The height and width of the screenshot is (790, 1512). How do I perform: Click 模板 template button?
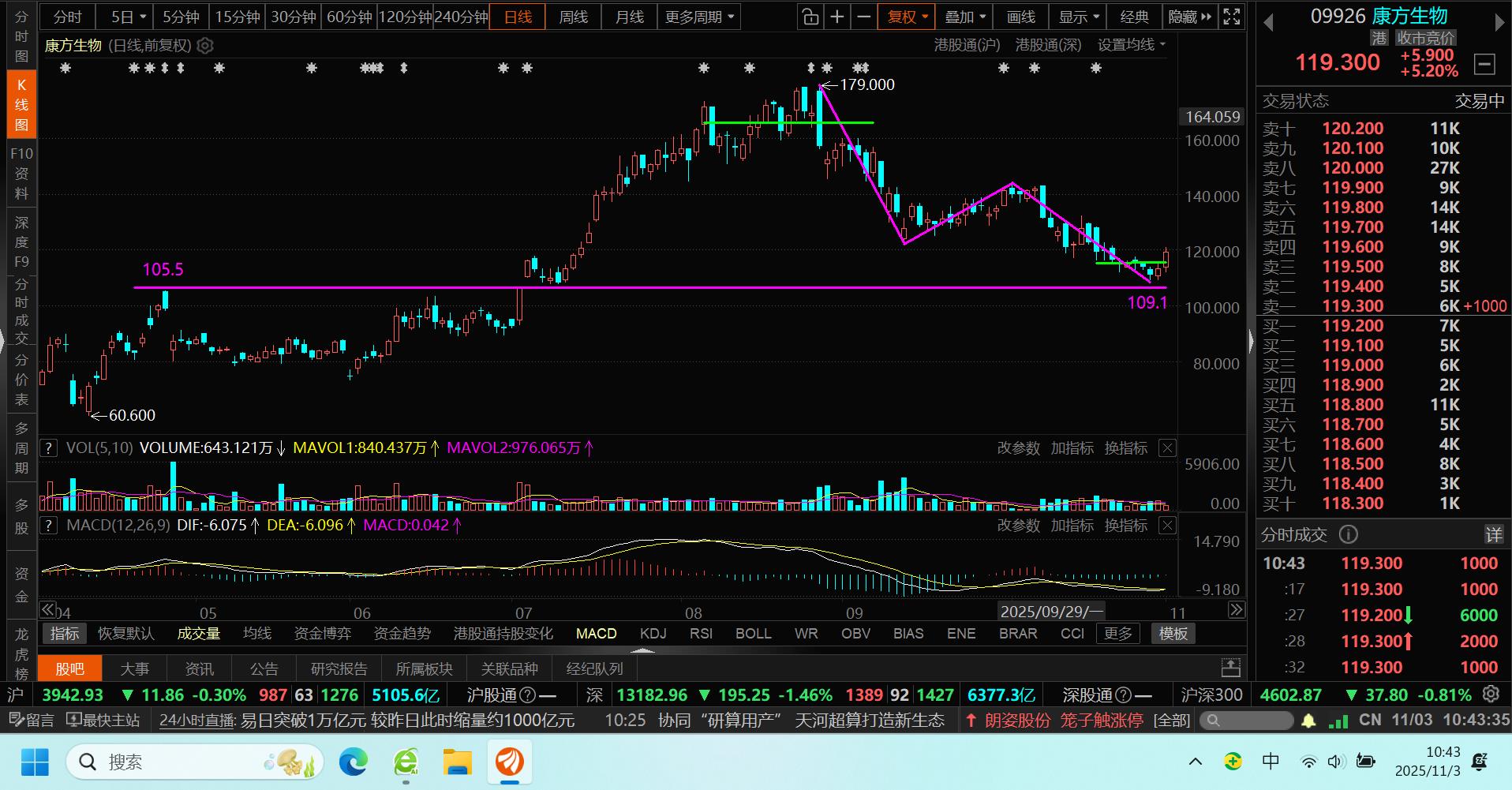click(x=1173, y=634)
